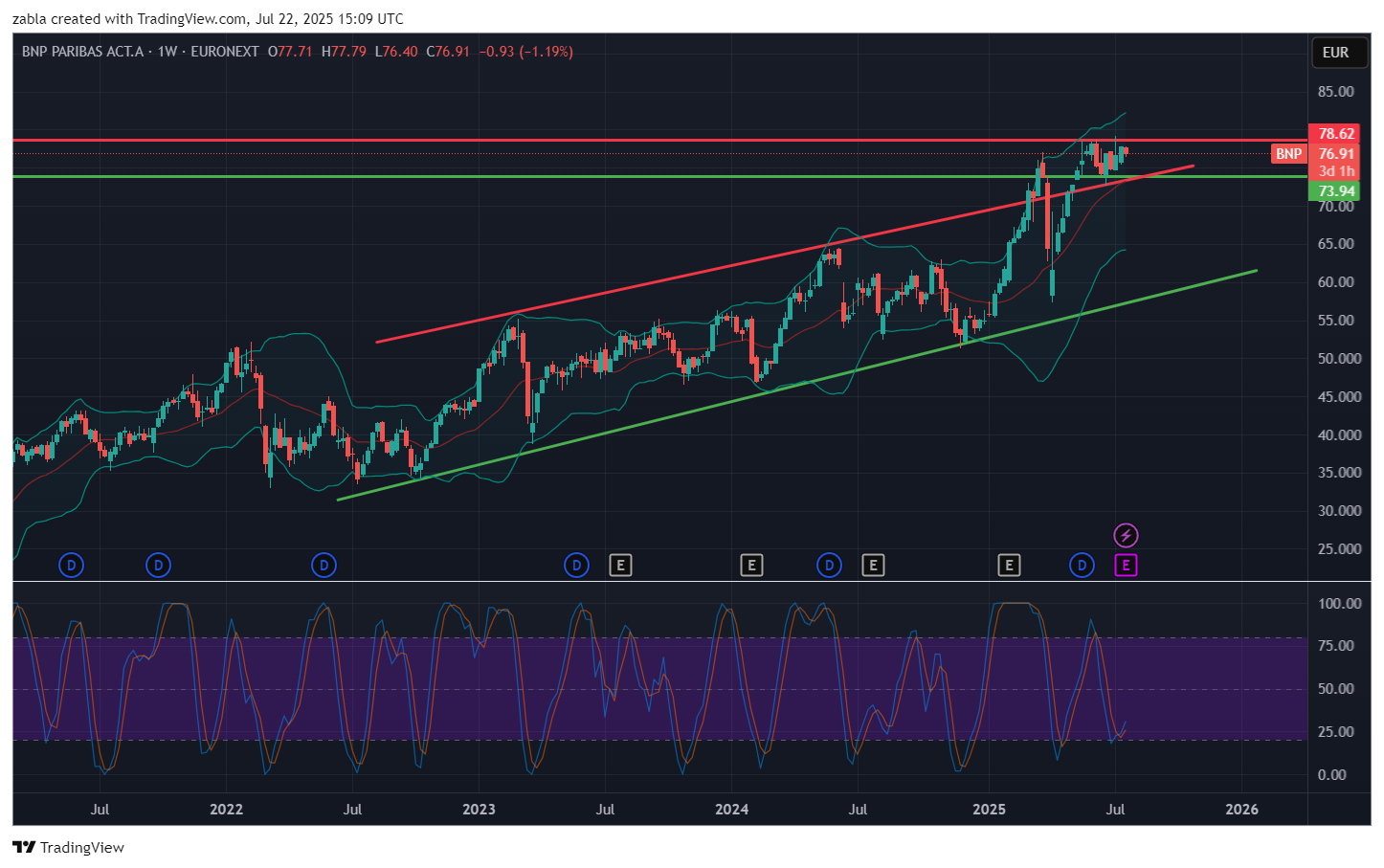1384x868 pixels.
Task: Click the purple lightning bolt event icon
Action: (x=1126, y=535)
